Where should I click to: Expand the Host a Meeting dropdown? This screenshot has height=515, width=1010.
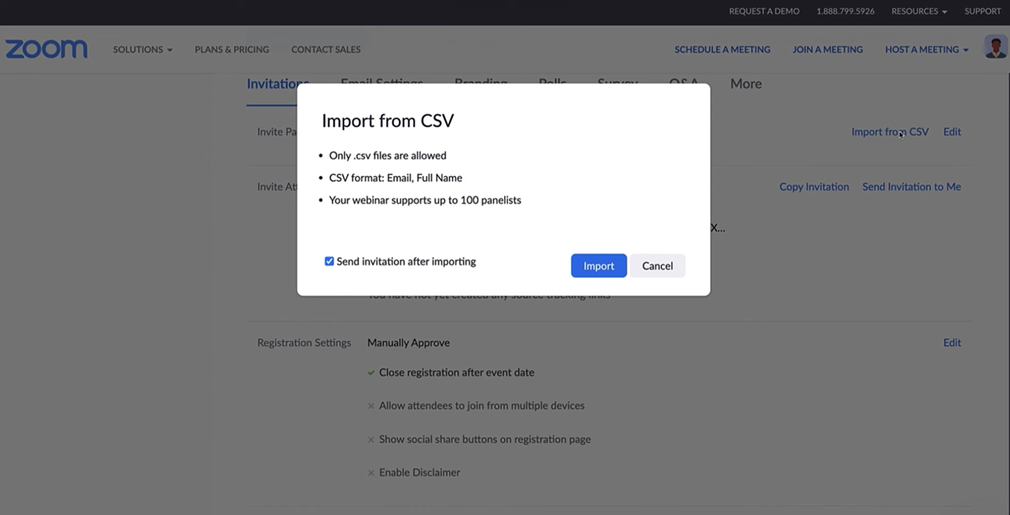[x=926, y=49]
